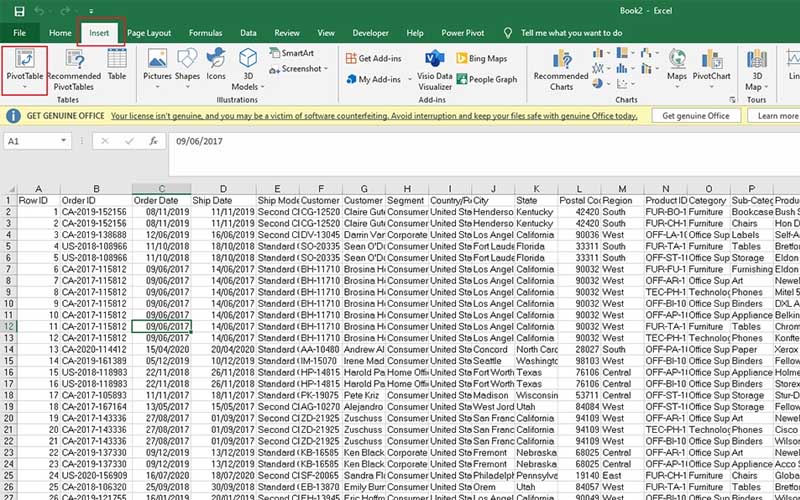Click the postal code 28027 cell
800x500 pixels.
[x=579, y=349]
